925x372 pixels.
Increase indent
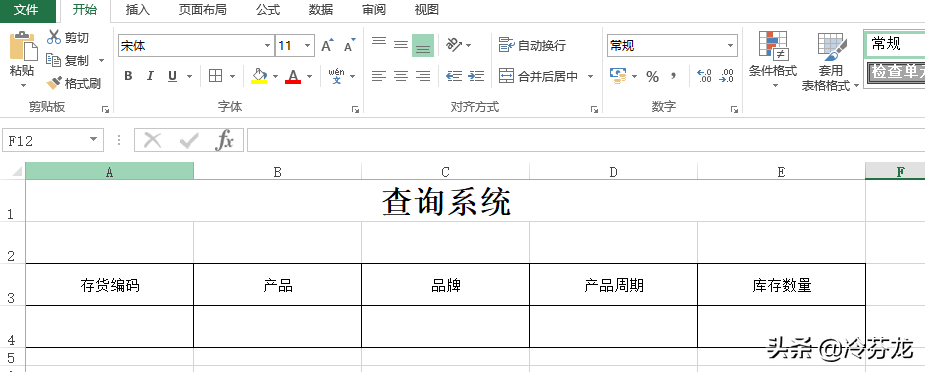(x=476, y=76)
